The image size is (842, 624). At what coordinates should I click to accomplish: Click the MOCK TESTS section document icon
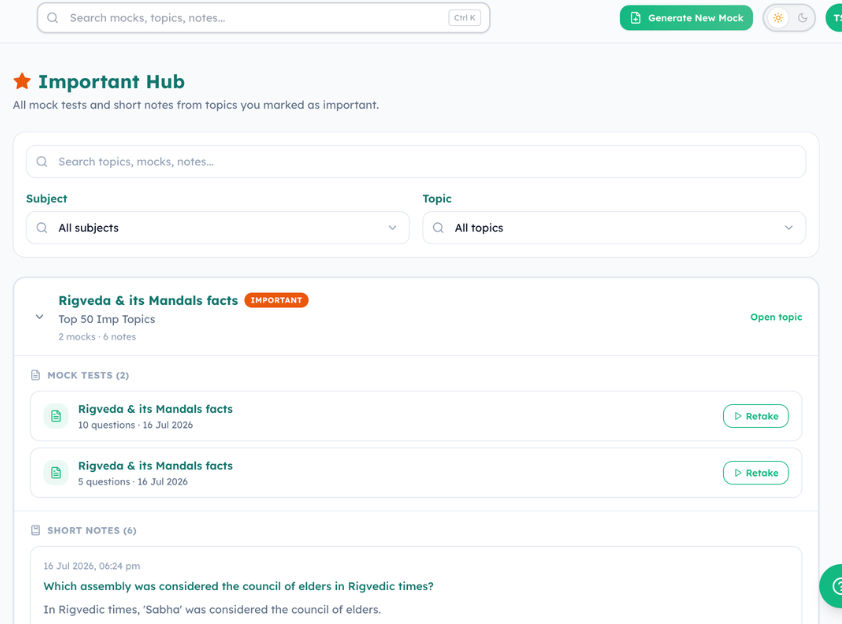click(x=35, y=375)
